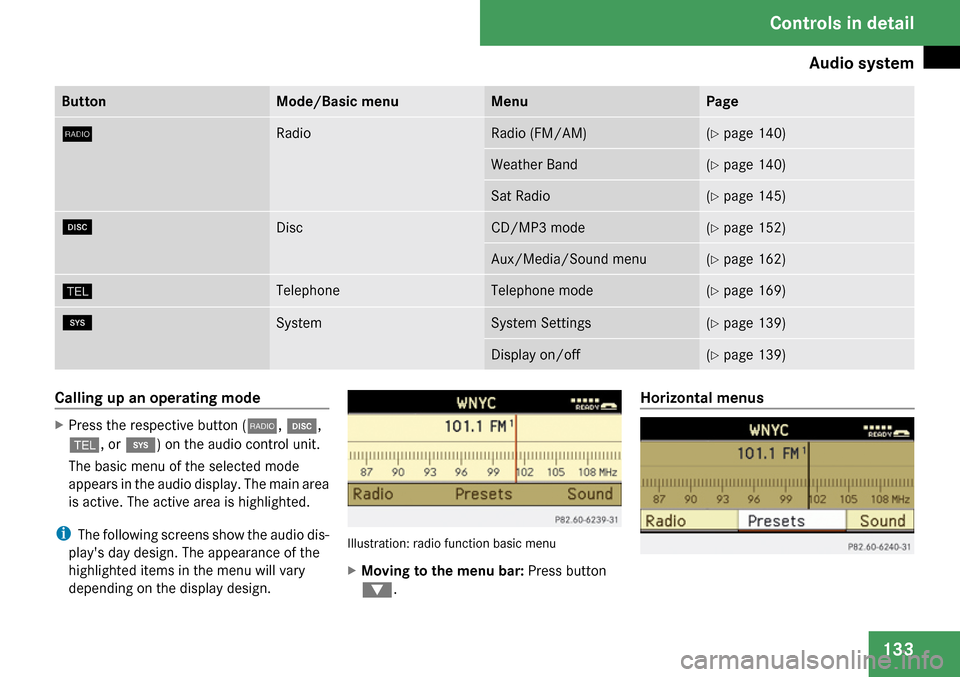The image size is (960, 677).
Task: Click the Sat Radio menu cell
Action: [592, 196]
